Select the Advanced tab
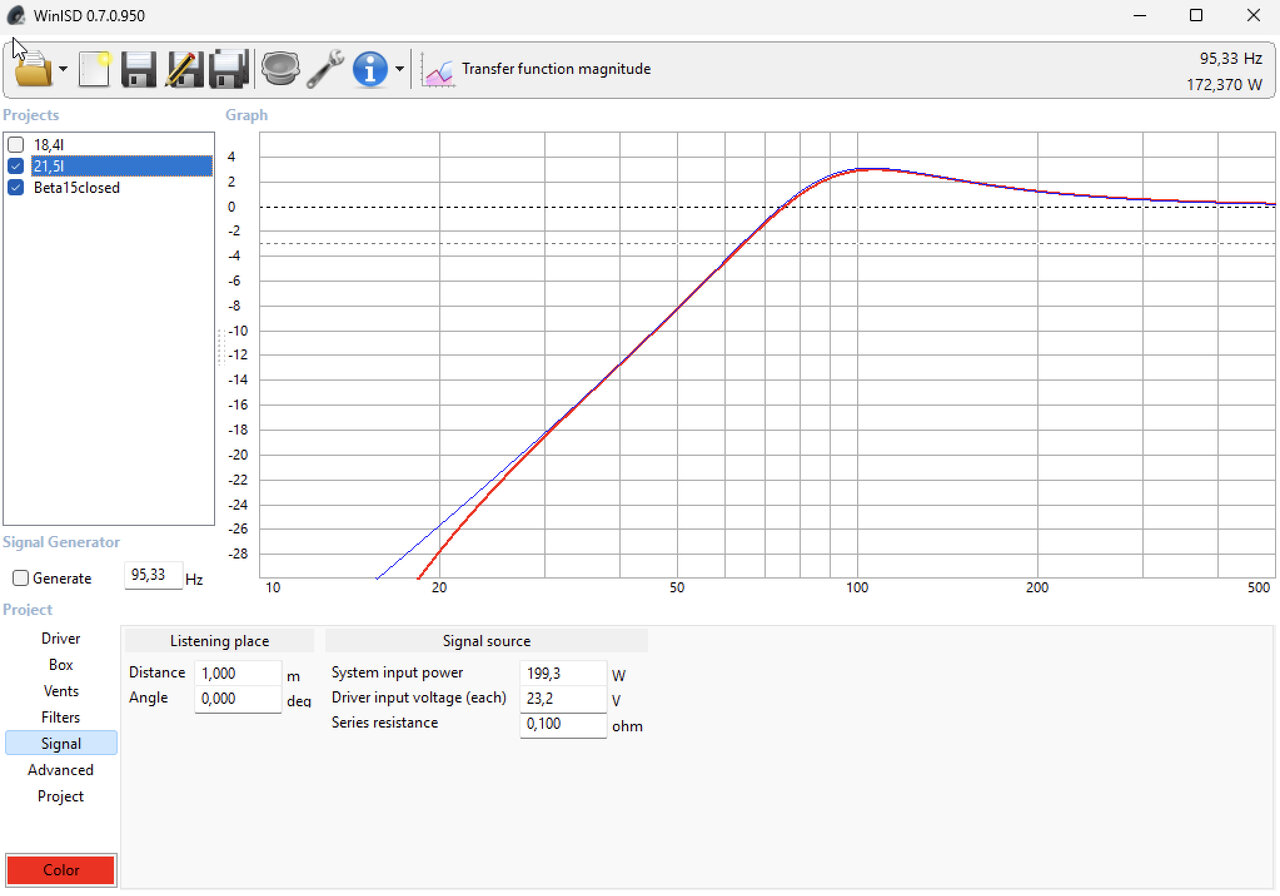The height and width of the screenshot is (896, 1280). 61,770
